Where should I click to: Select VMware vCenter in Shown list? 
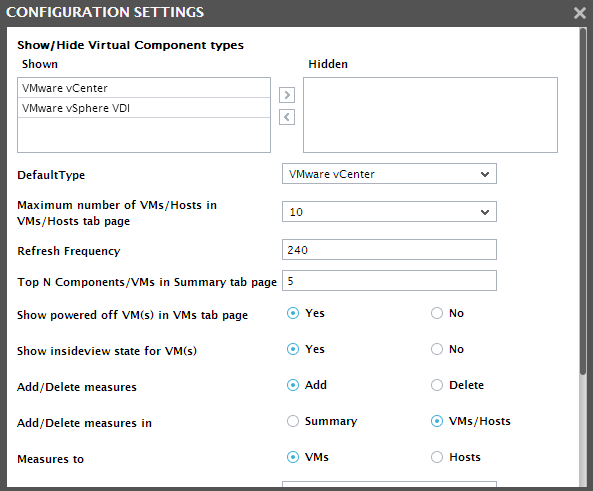click(x=144, y=88)
